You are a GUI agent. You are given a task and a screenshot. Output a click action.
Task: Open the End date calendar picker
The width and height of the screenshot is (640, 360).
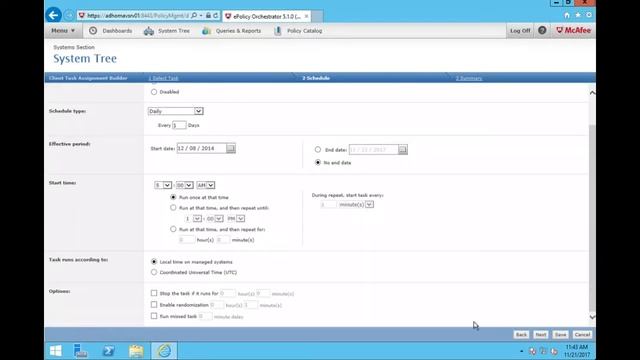(x=403, y=149)
